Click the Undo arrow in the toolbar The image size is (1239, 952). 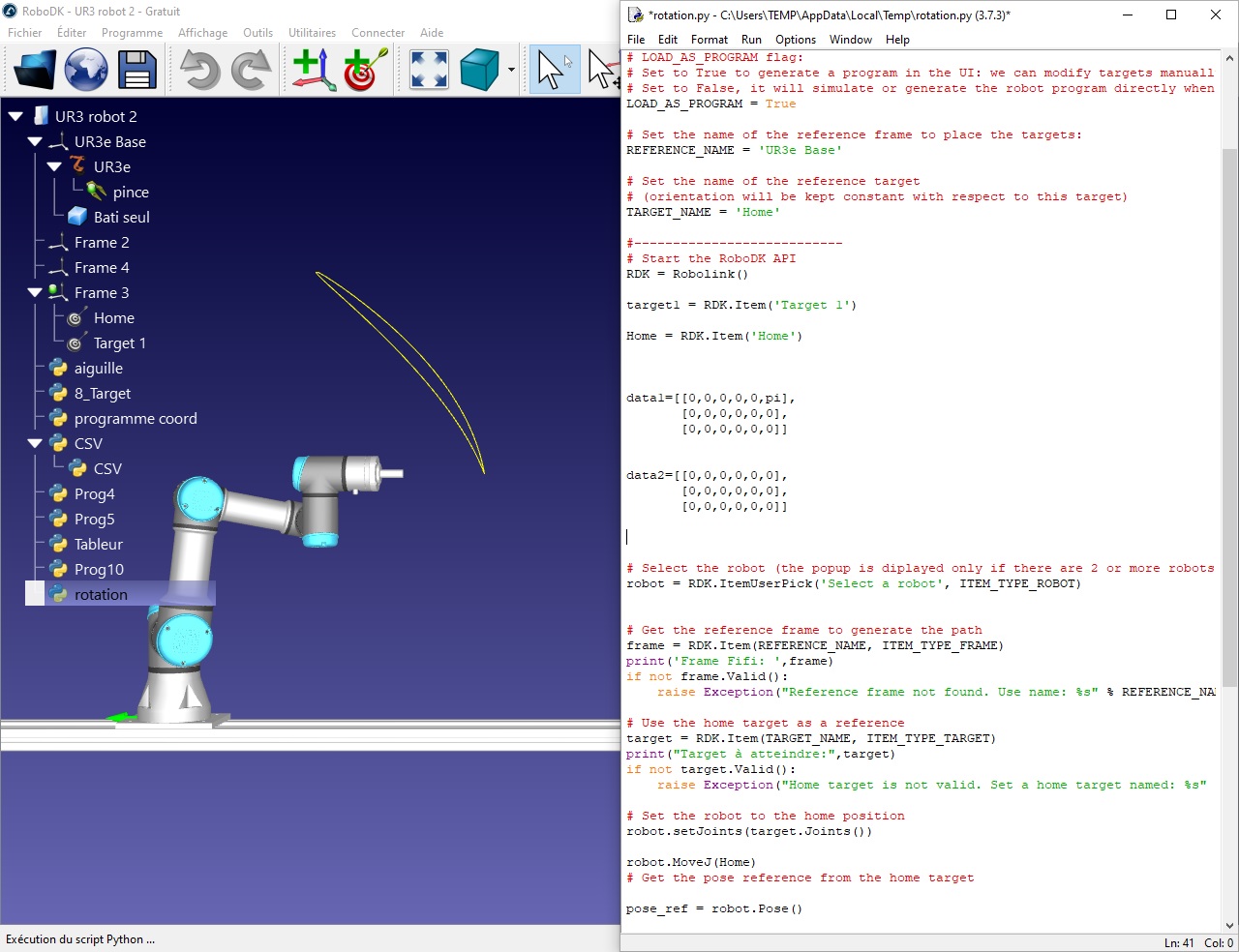pos(200,70)
